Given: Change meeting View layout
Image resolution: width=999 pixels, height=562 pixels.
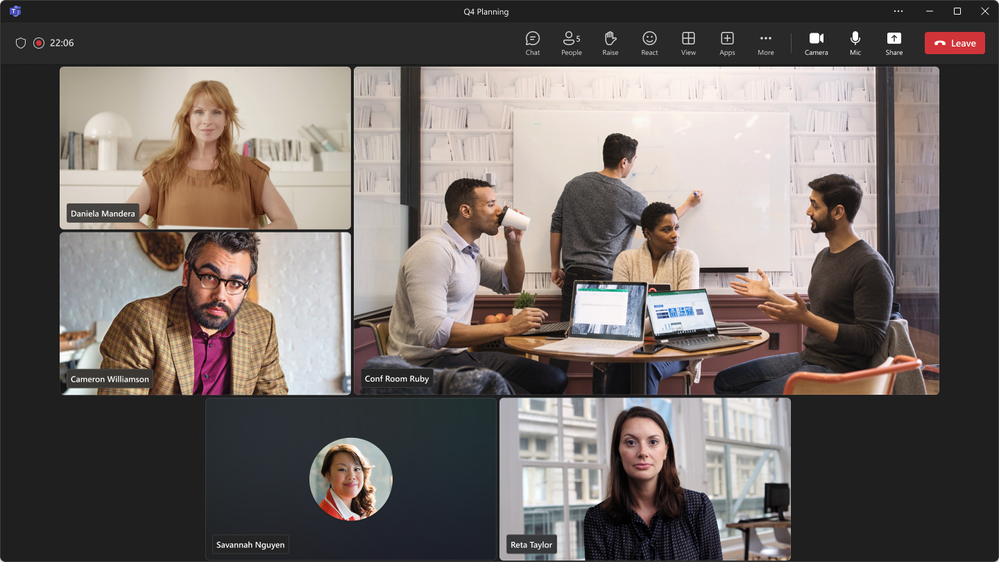Looking at the screenshot, I should pyautogui.click(x=688, y=42).
